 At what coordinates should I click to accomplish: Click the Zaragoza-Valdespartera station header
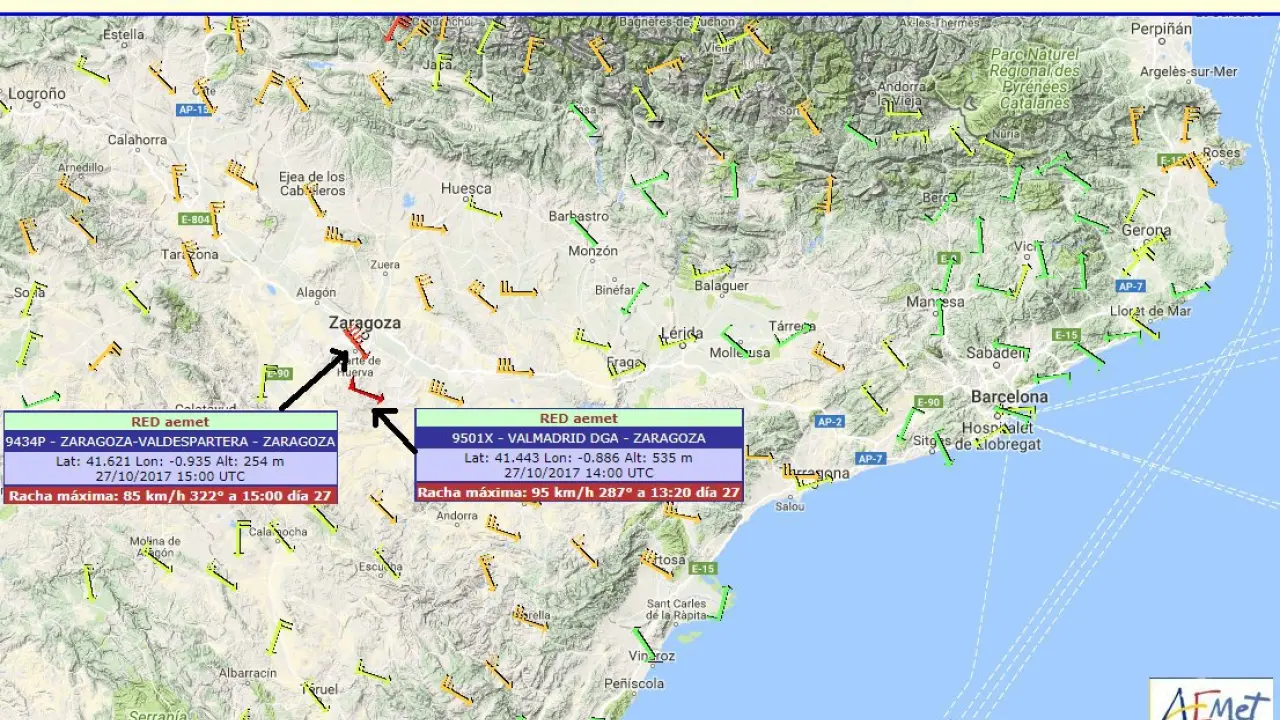pyautogui.click(x=170, y=441)
